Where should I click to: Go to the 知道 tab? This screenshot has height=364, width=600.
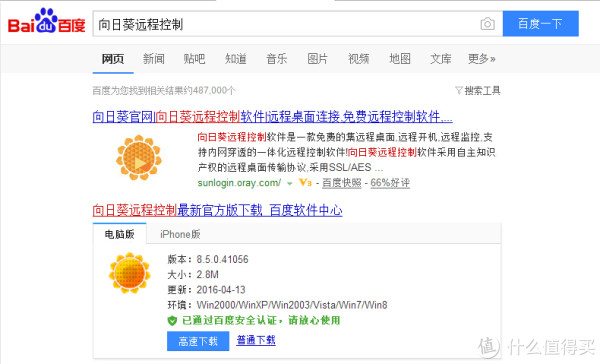236,59
